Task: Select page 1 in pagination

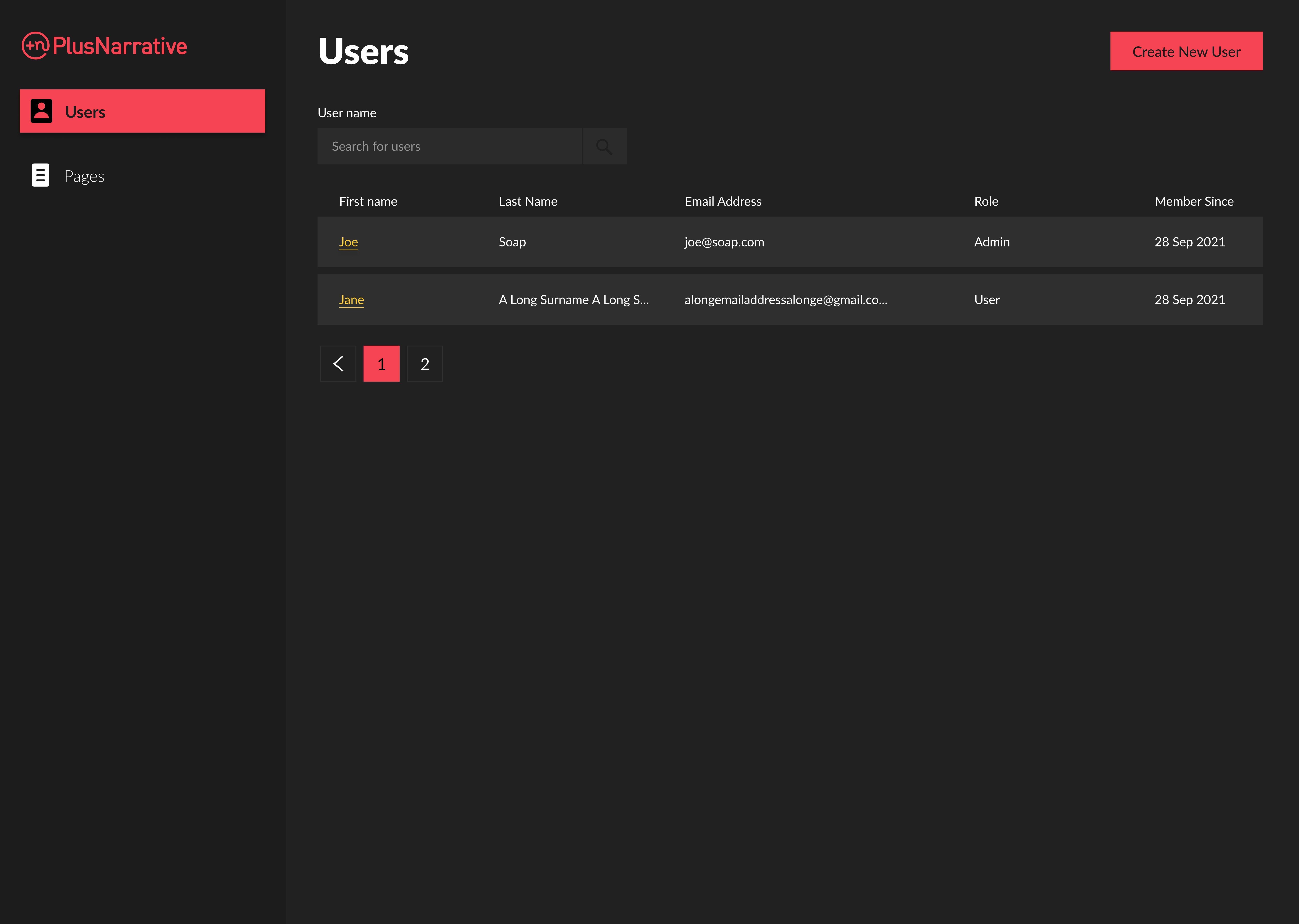Action: click(381, 364)
